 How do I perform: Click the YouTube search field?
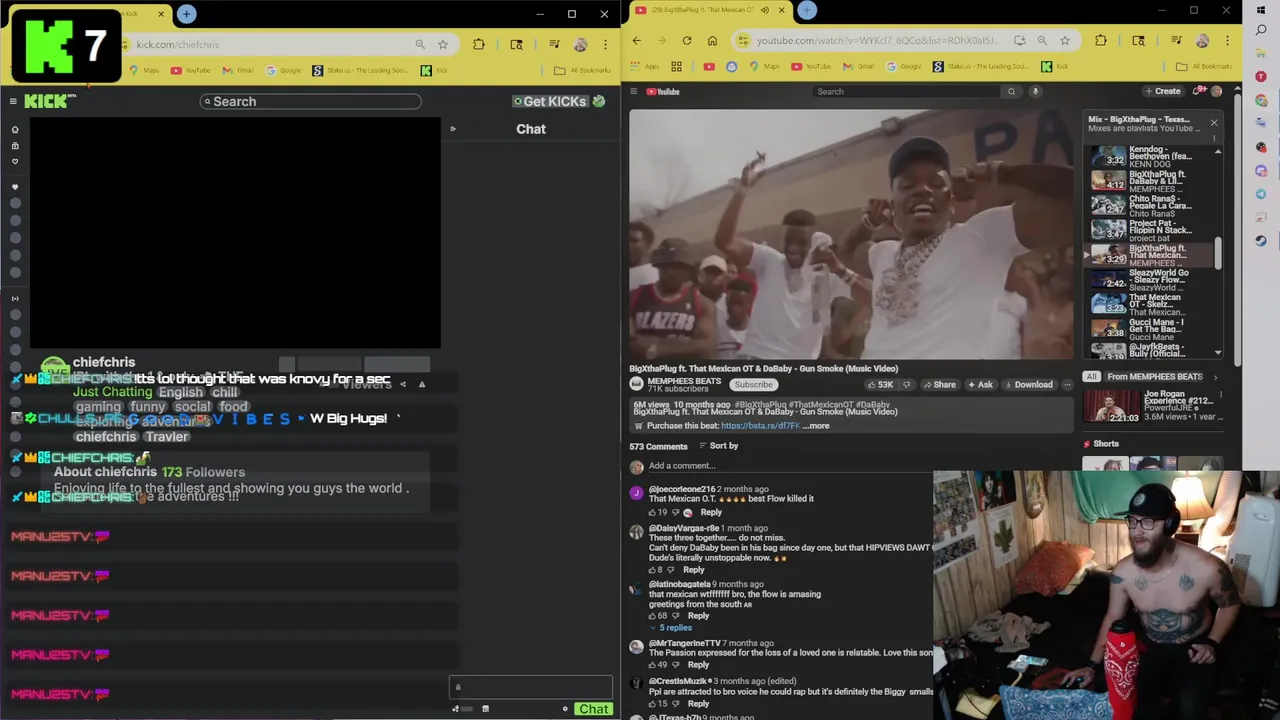click(906, 91)
